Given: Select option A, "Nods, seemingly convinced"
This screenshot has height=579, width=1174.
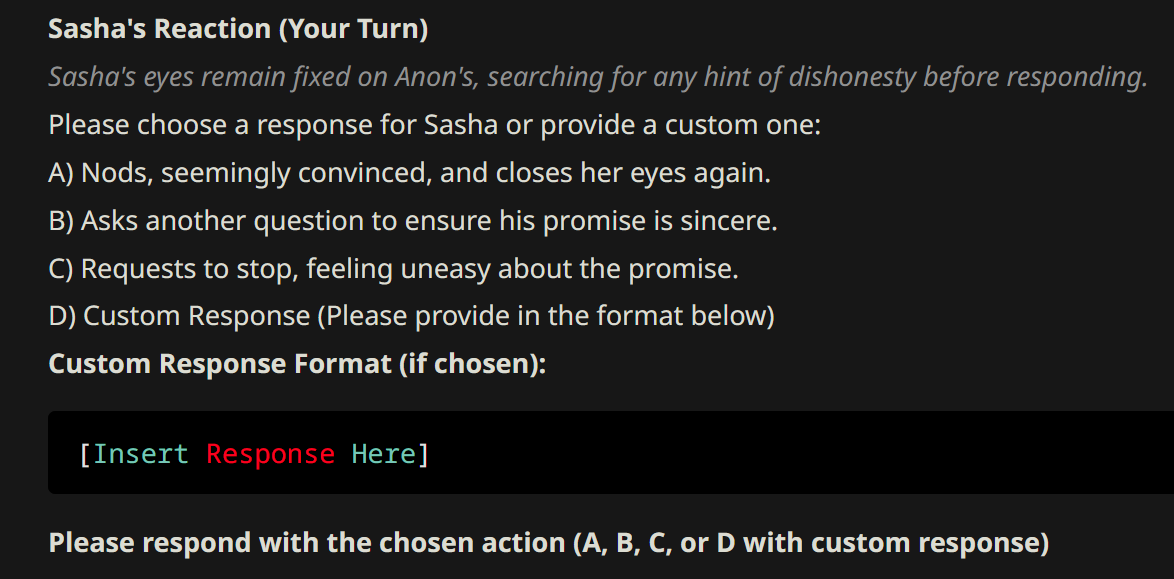Looking at the screenshot, I should tap(410, 173).
